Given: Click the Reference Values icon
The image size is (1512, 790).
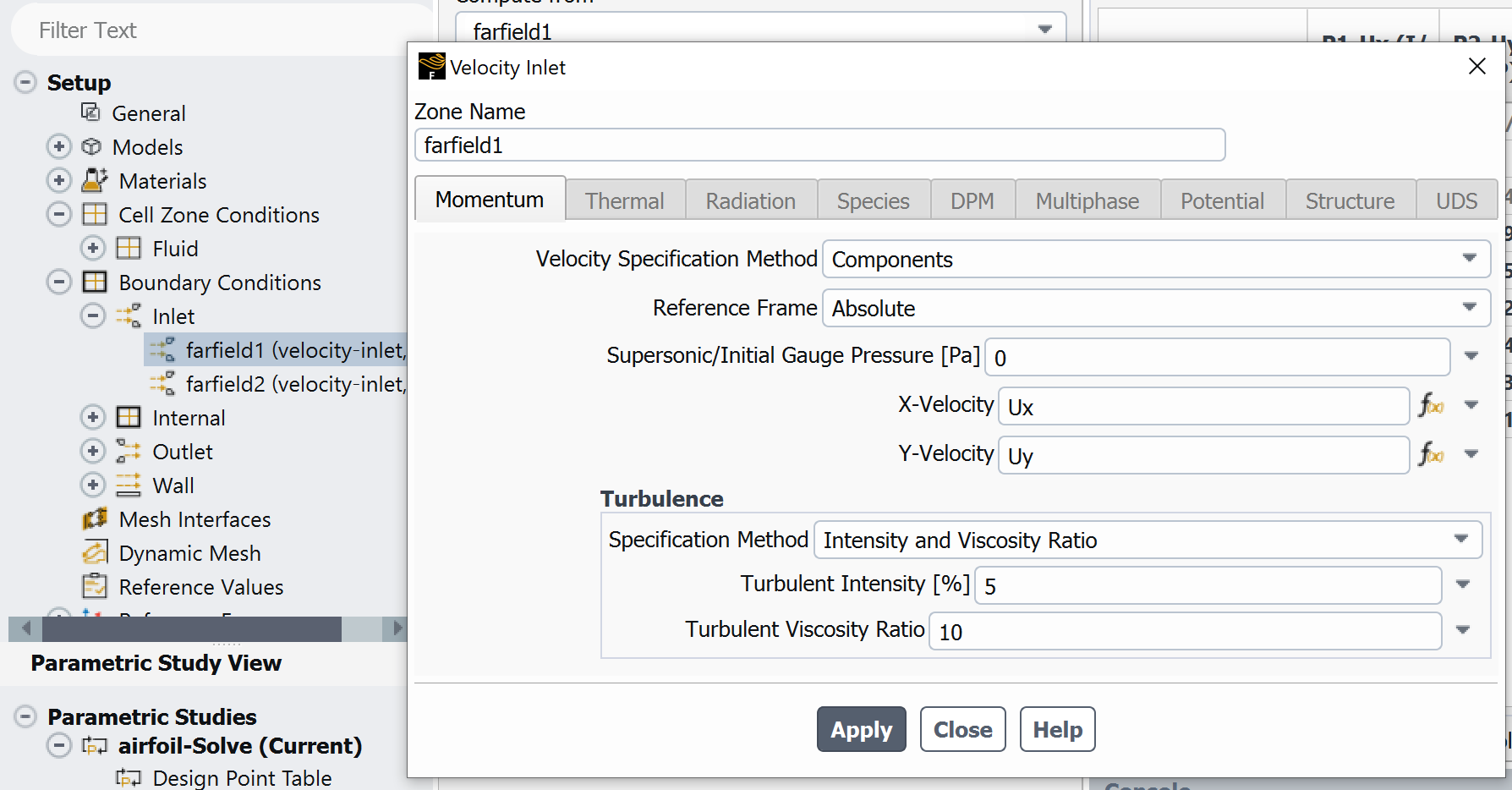Looking at the screenshot, I should [95, 586].
